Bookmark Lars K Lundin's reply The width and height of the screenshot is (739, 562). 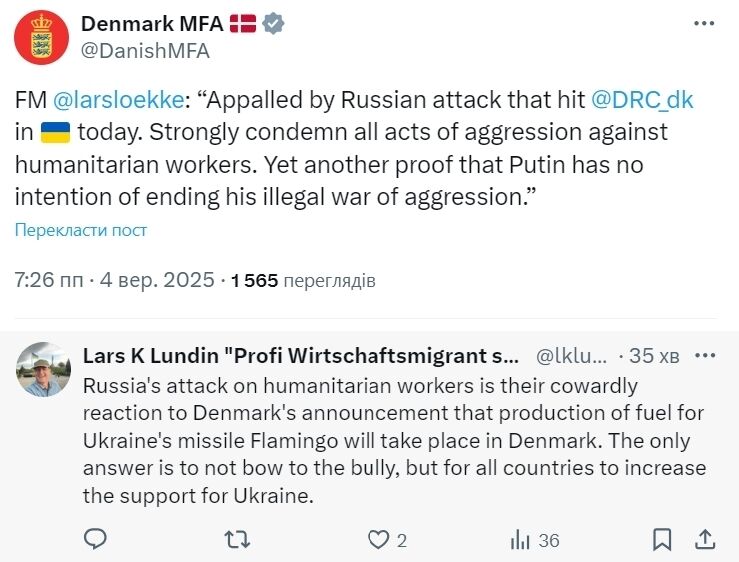point(661,540)
